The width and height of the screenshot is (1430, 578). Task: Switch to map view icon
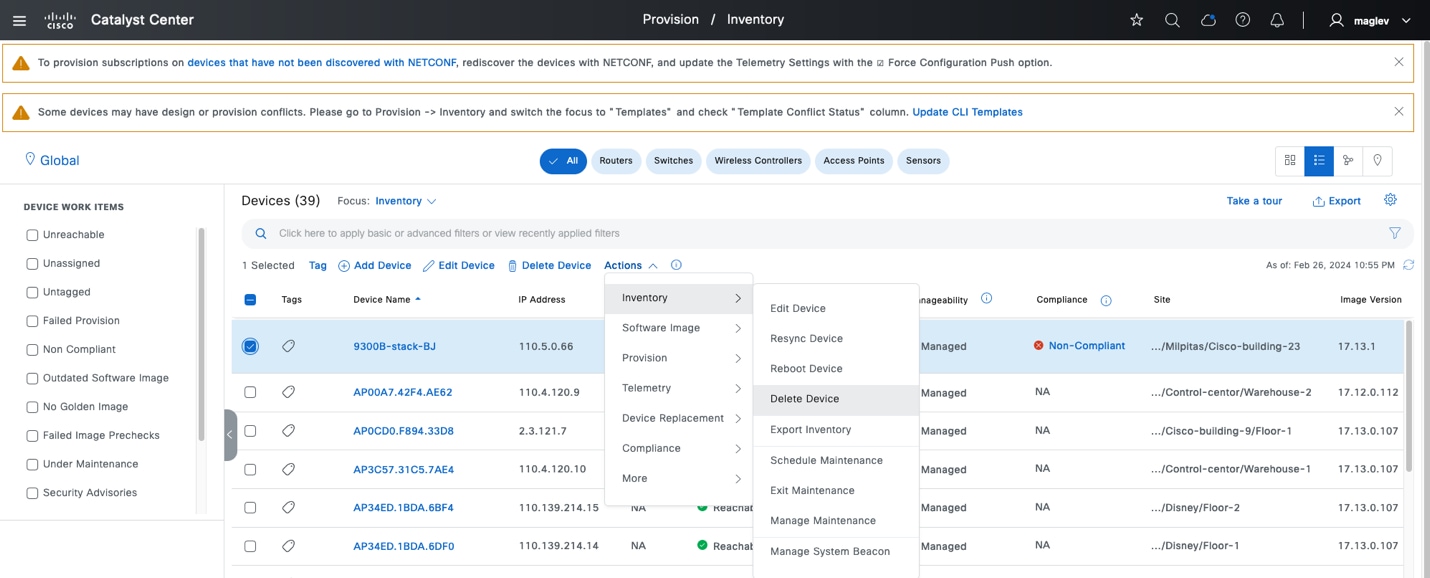pos(1378,160)
